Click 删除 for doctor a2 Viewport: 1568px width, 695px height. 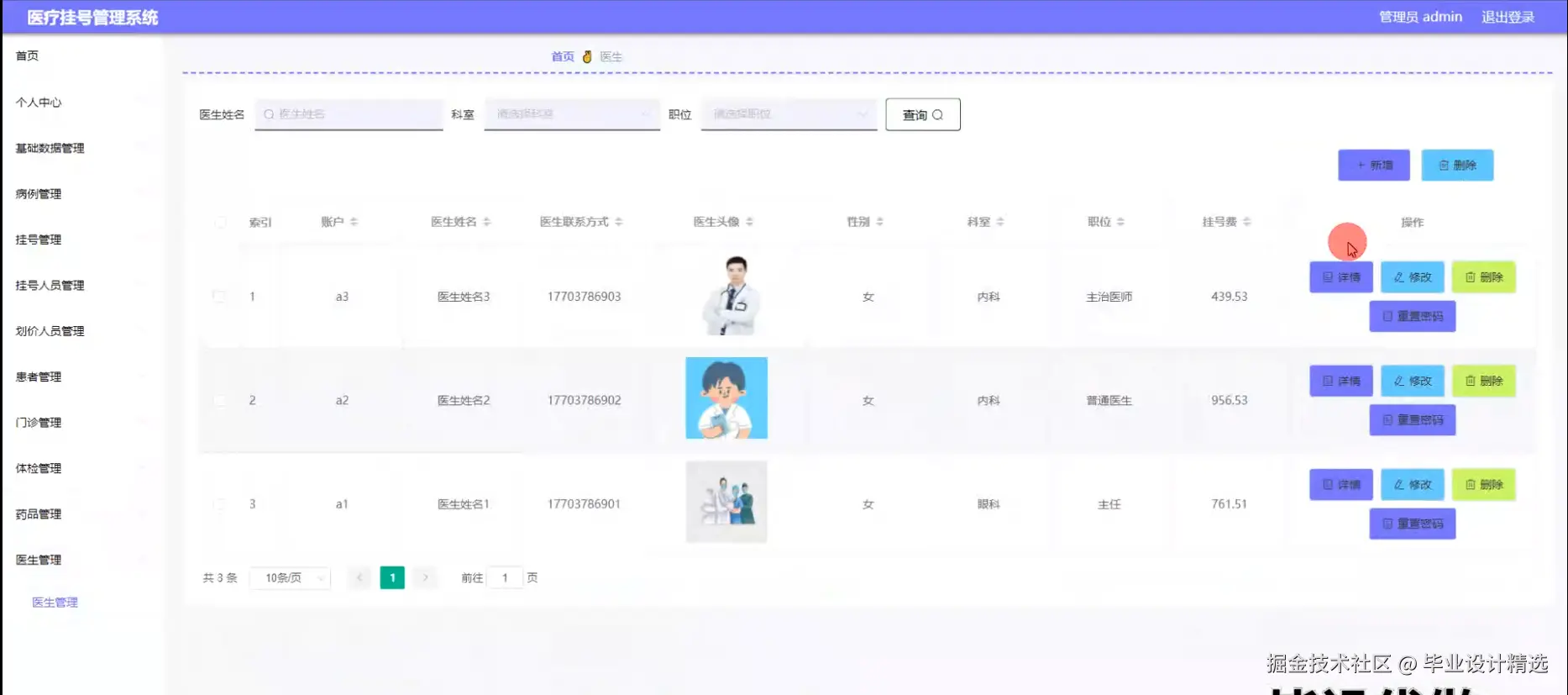[x=1484, y=382]
